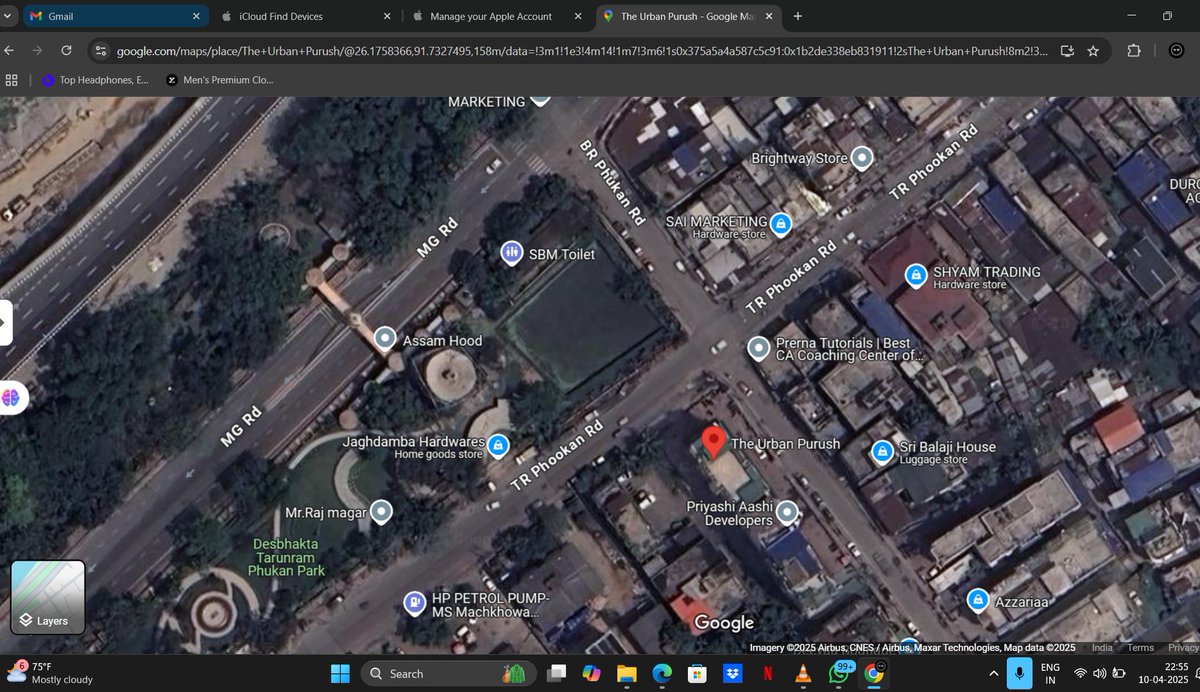Open SHYAM TRADING shop marker icon
Viewport: 1200px width, 692px height.
tap(915, 275)
